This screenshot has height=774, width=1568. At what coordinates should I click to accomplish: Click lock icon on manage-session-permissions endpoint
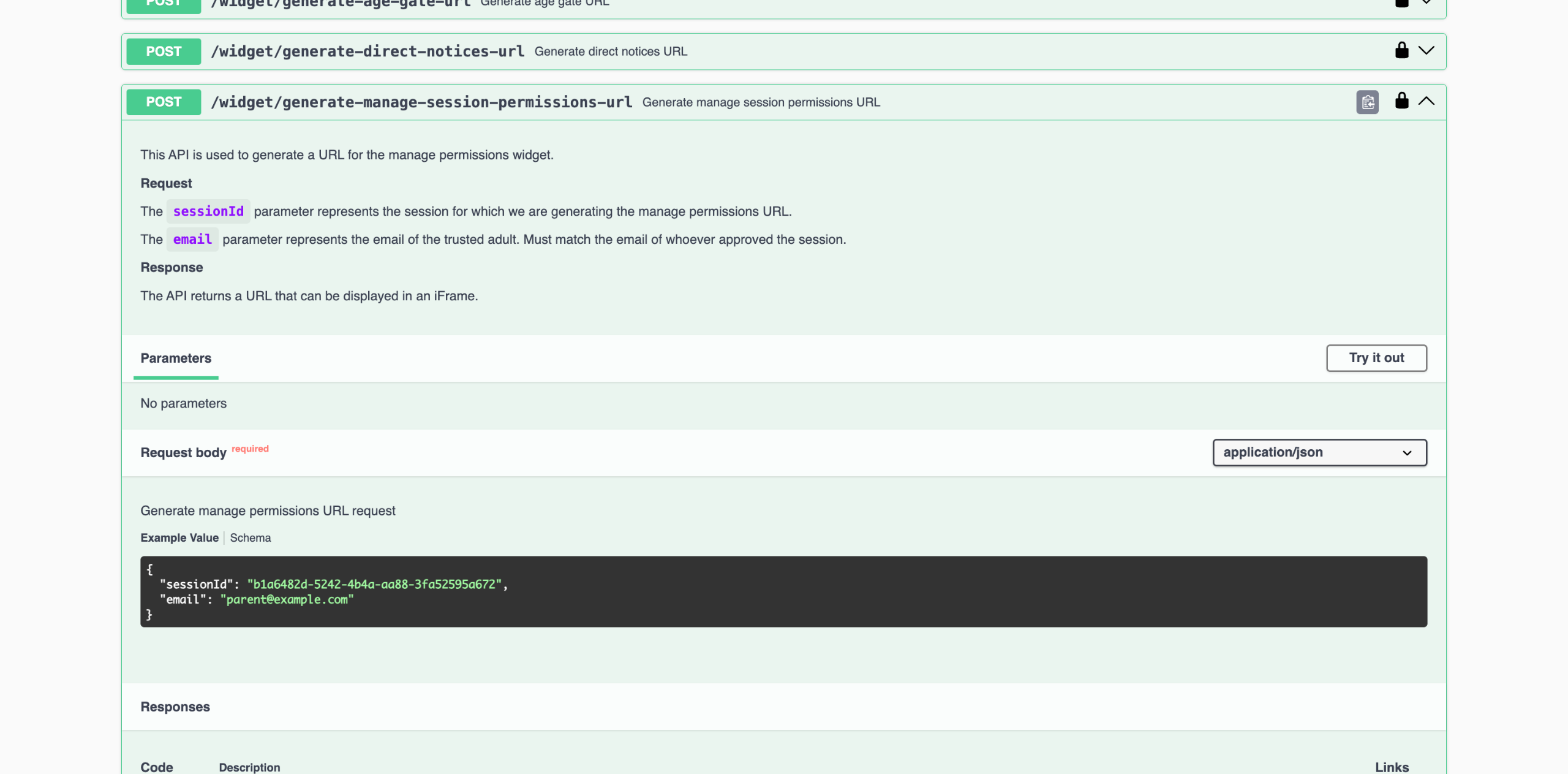(1401, 101)
